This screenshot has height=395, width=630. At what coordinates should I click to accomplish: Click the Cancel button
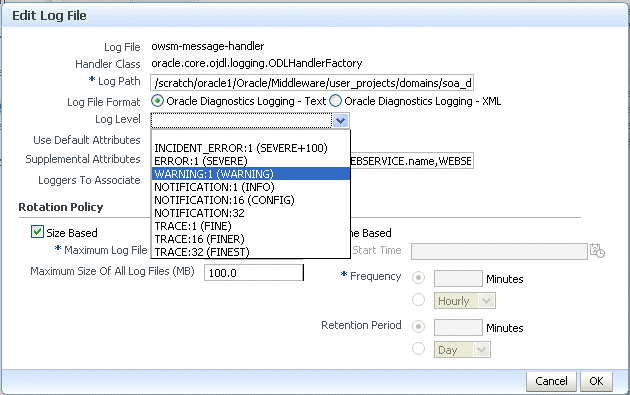[x=551, y=381]
